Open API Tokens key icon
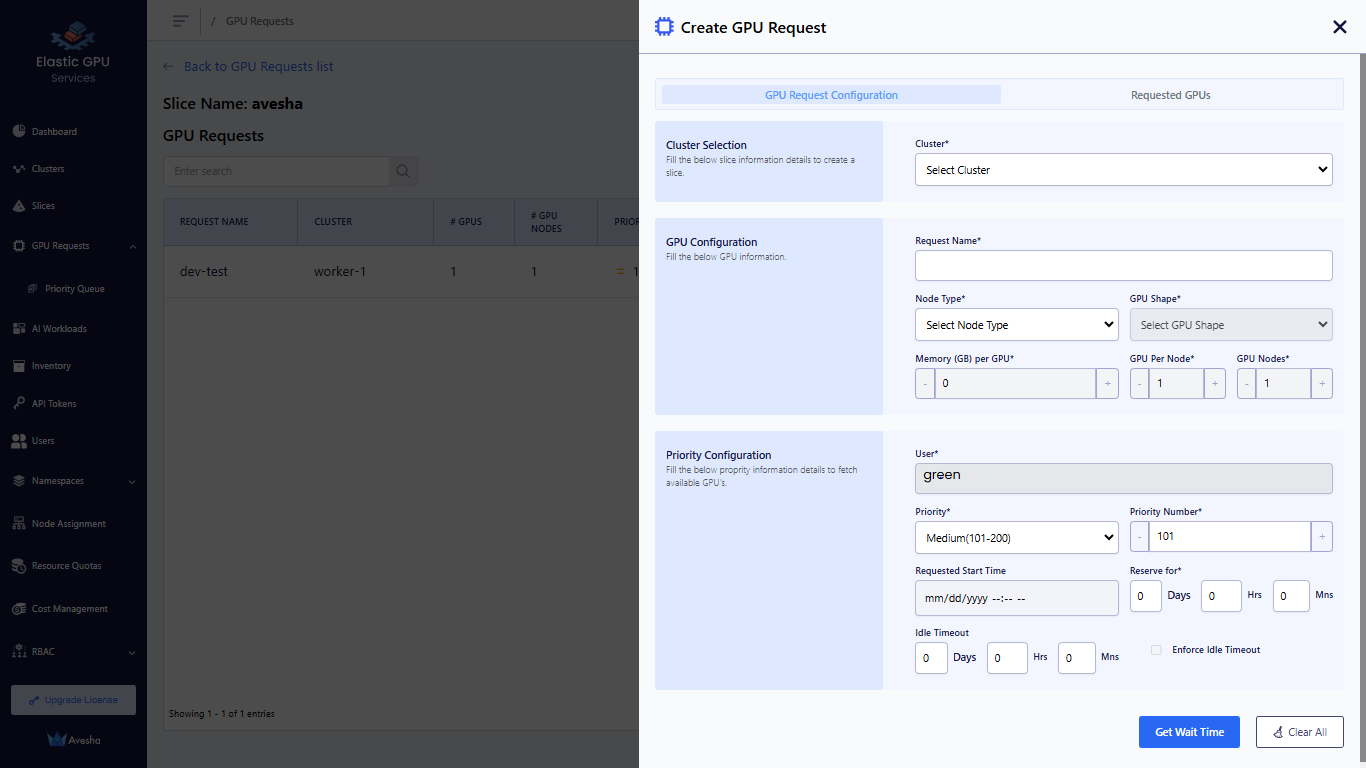 pyautogui.click(x=19, y=404)
